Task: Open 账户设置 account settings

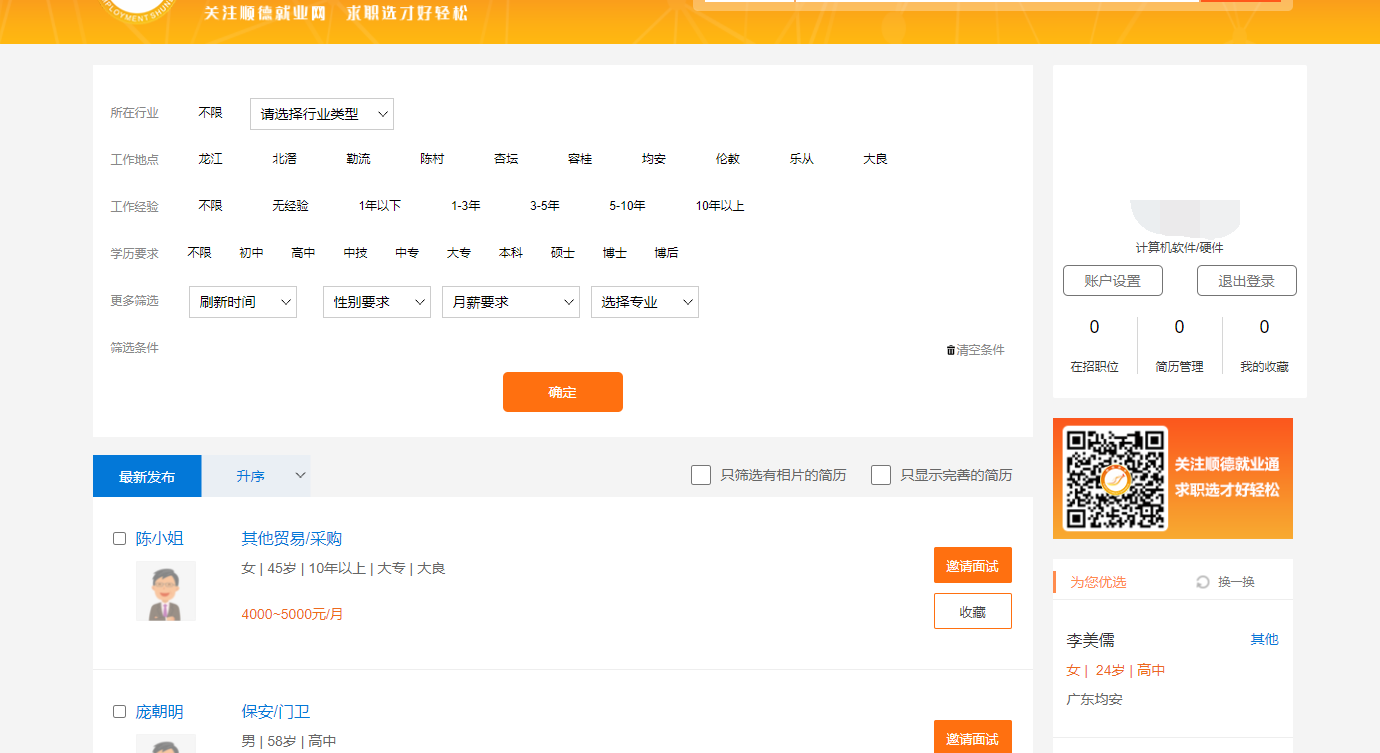Action: [1112, 281]
